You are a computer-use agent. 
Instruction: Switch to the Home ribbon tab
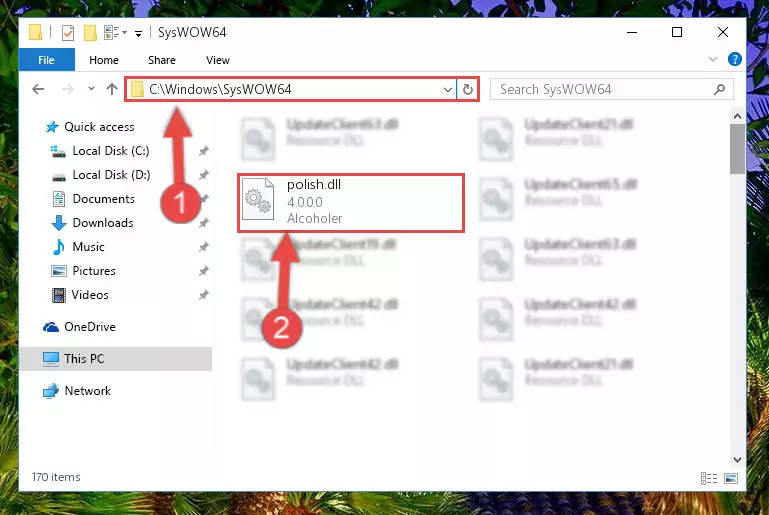(104, 60)
